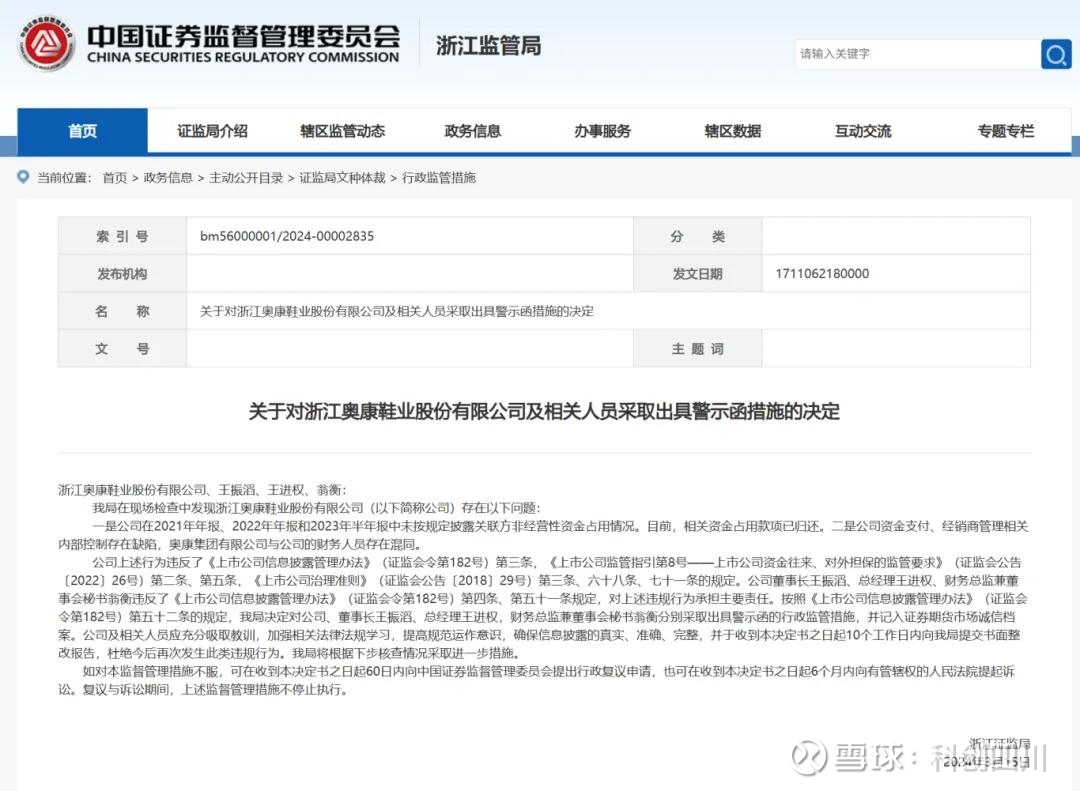
Task: Click the addressee line starting 浙江奥康鞋业股份有限公司、王振滔
Action: pyautogui.click(x=202, y=490)
